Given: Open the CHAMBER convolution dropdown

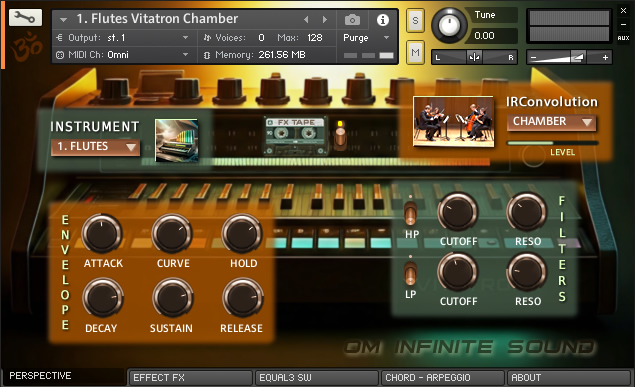Looking at the screenshot, I should click(552, 122).
